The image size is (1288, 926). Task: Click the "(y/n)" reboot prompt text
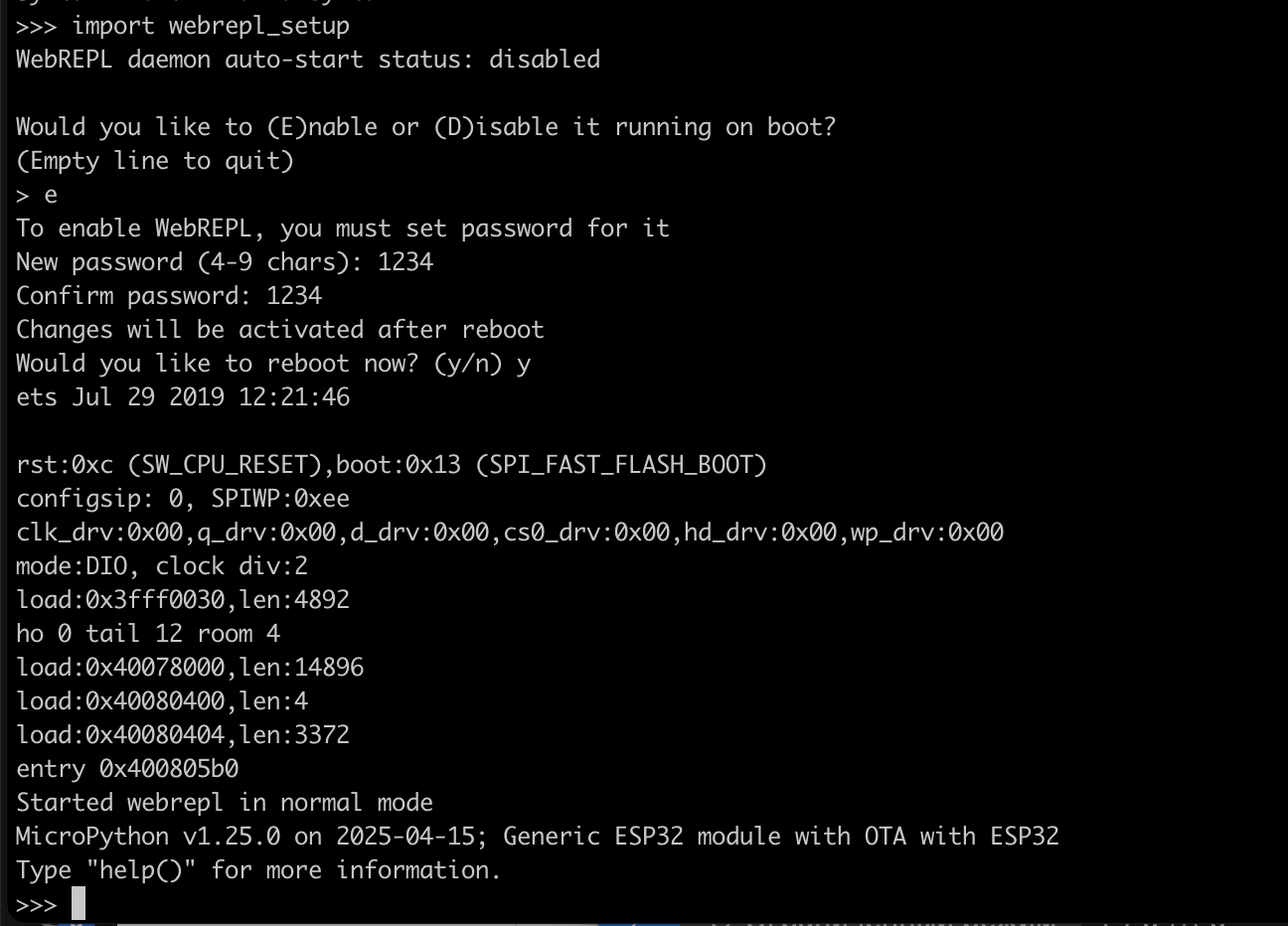[467, 364]
